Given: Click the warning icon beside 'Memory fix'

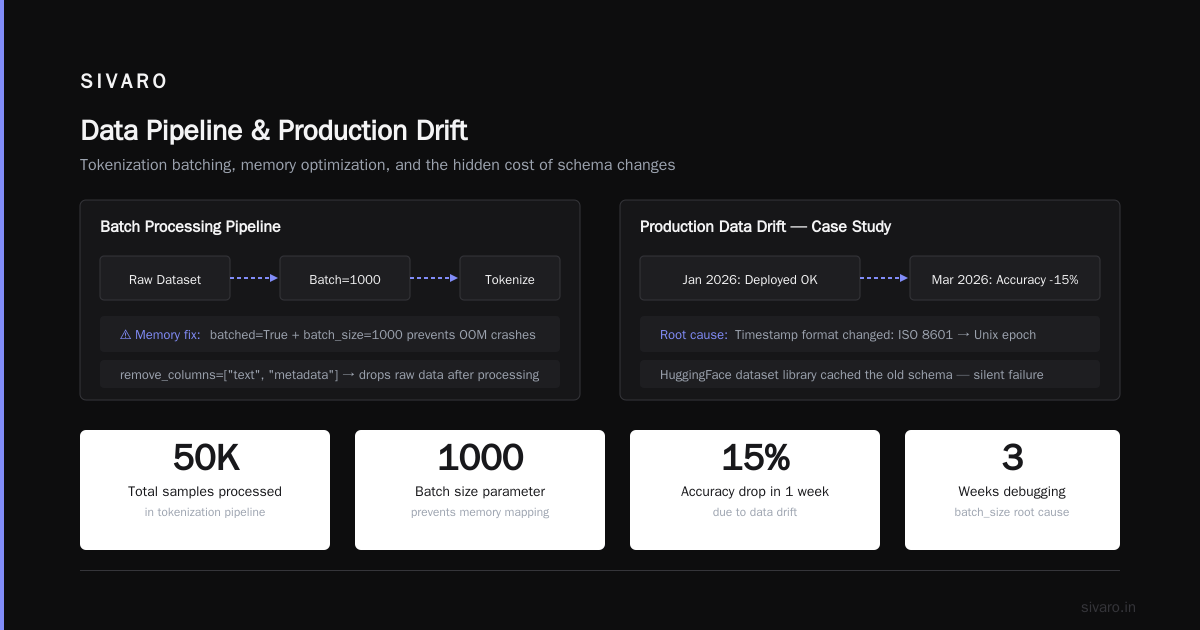Looking at the screenshot, I should pyautogui.click(x=126, y=335).
